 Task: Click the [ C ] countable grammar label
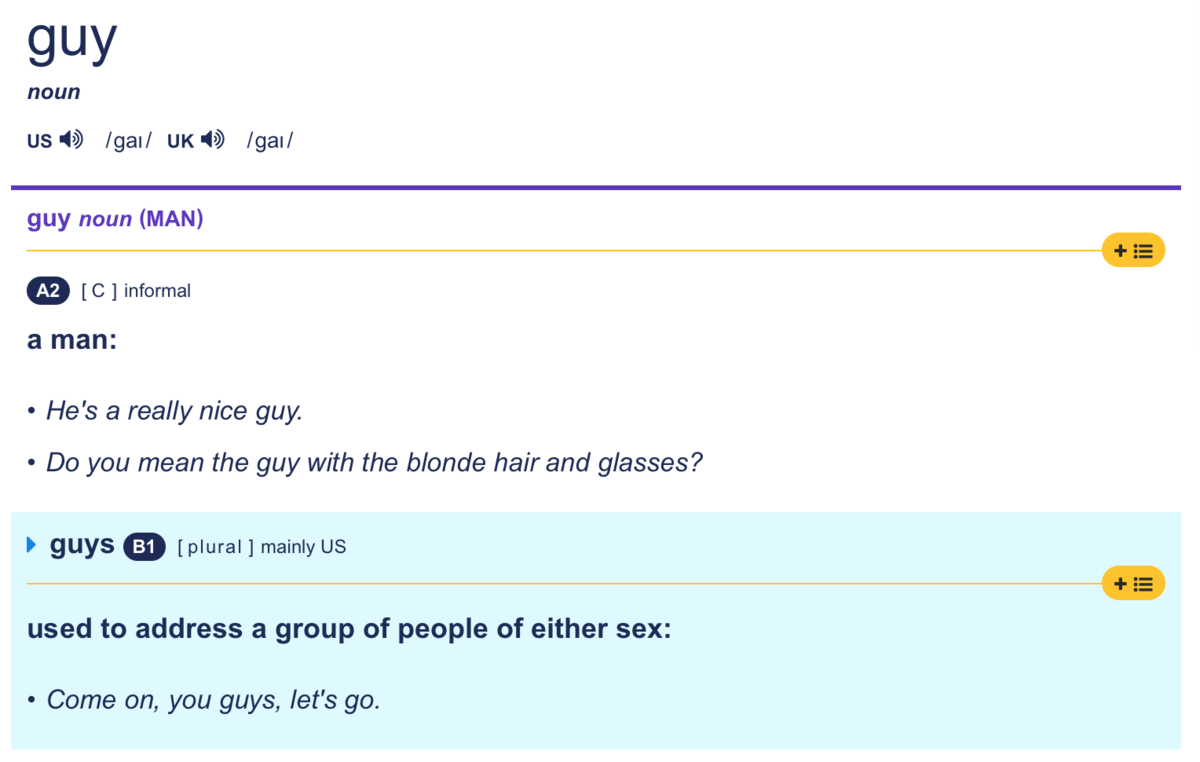pos(99,291)
